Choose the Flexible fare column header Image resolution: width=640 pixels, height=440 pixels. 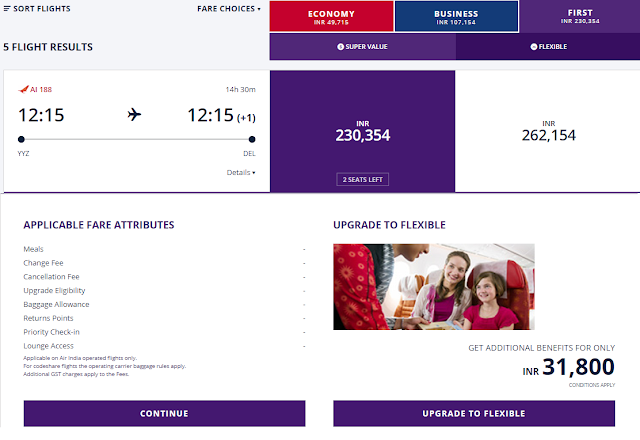[x=548, y=47]
